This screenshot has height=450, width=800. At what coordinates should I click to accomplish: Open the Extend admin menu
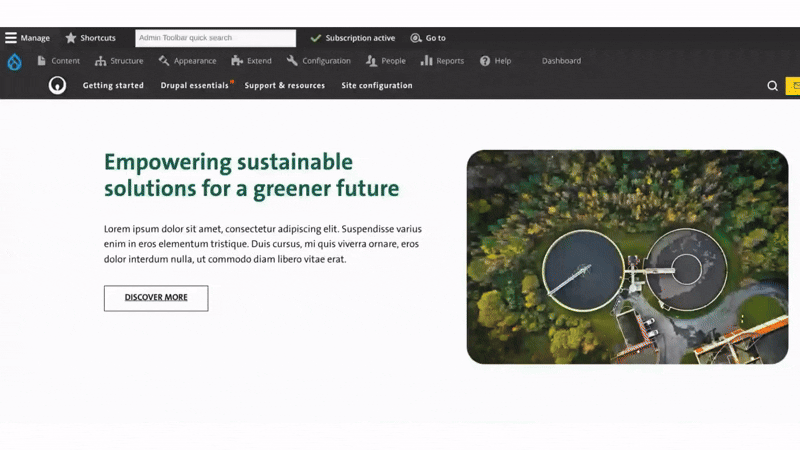pos(251,61)
